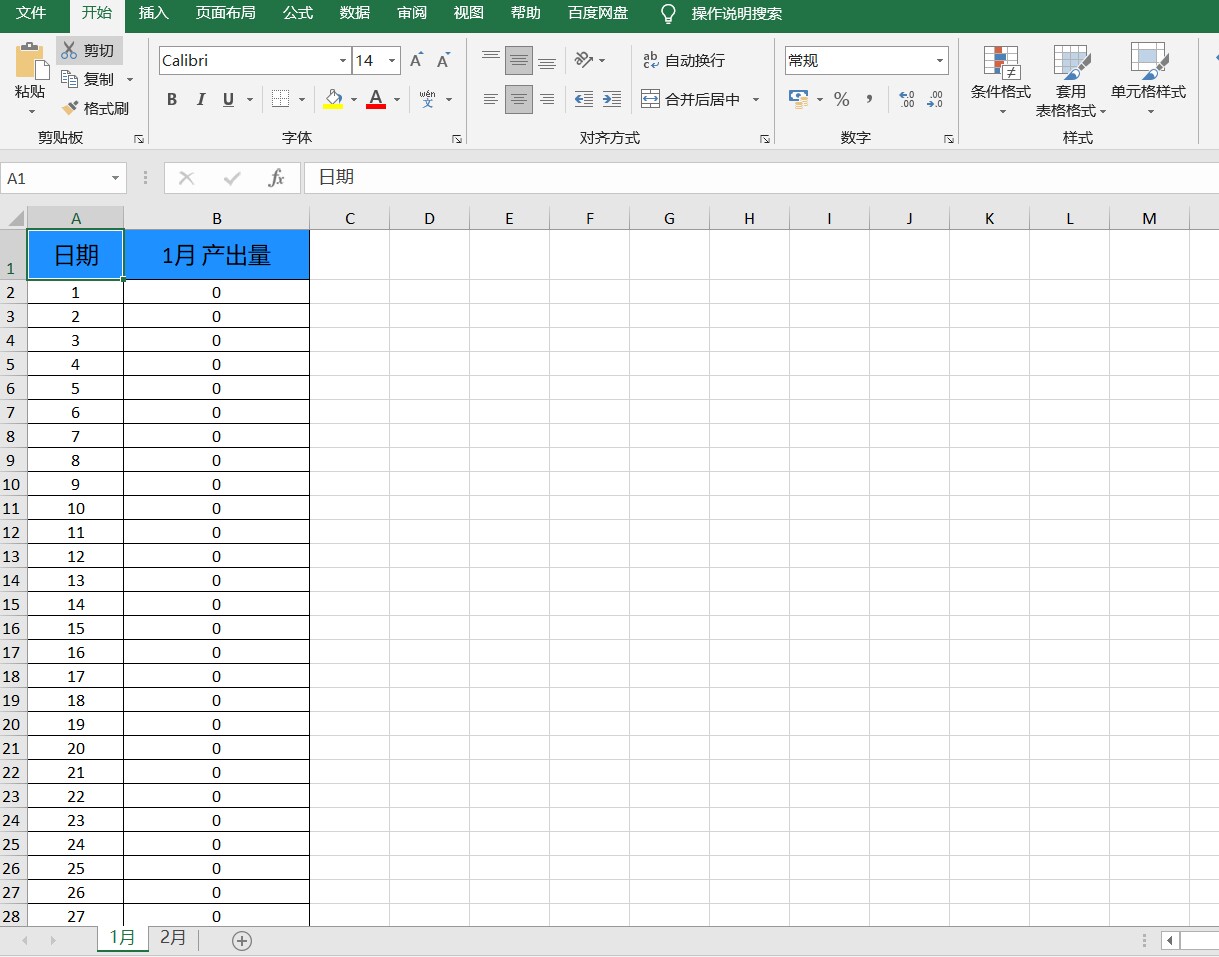
Task: Toggle Bold formatting
Action: [172, 99]
